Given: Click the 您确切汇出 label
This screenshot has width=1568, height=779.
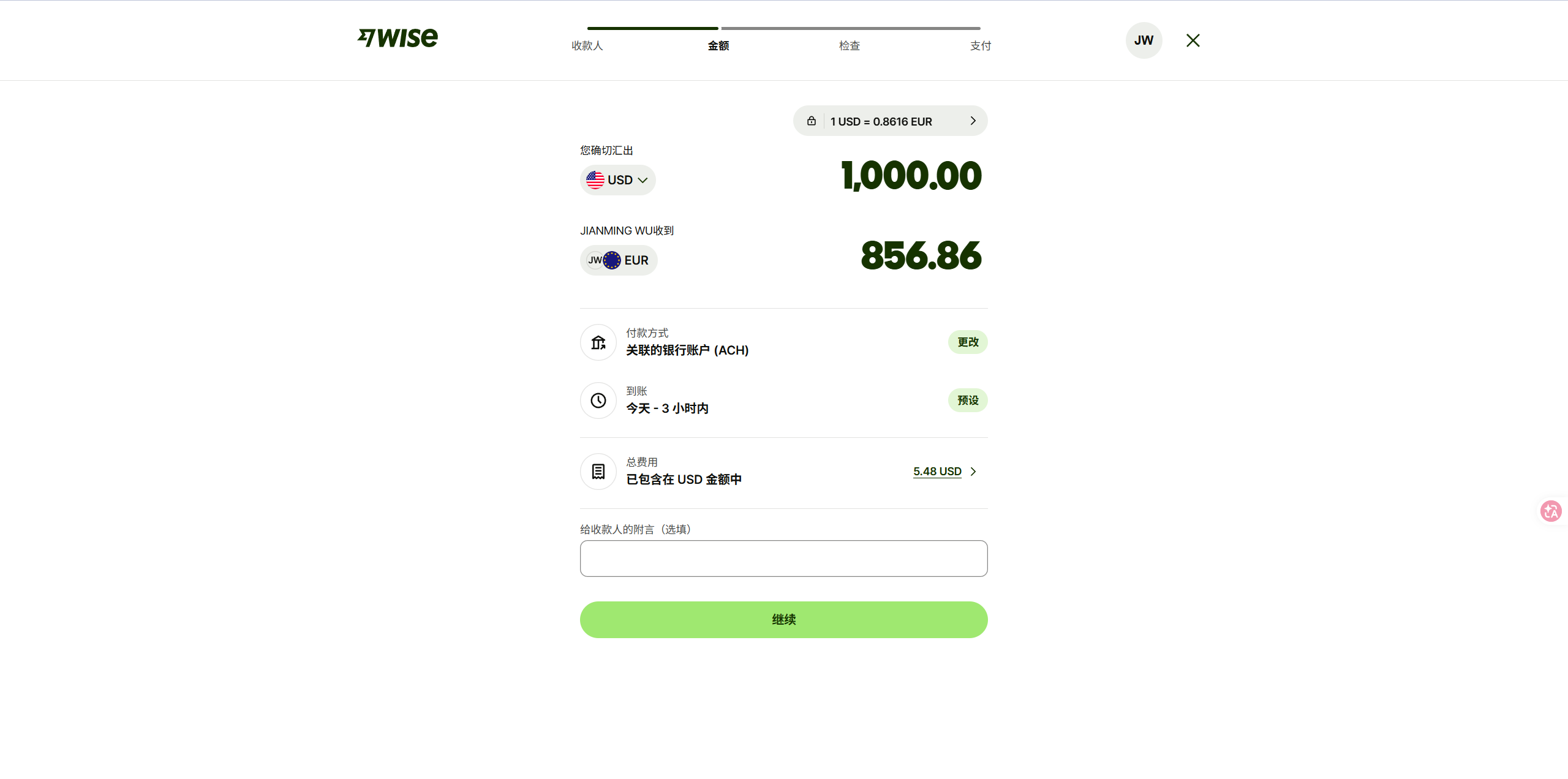Looking at the screenshot, I should point(606,151).
